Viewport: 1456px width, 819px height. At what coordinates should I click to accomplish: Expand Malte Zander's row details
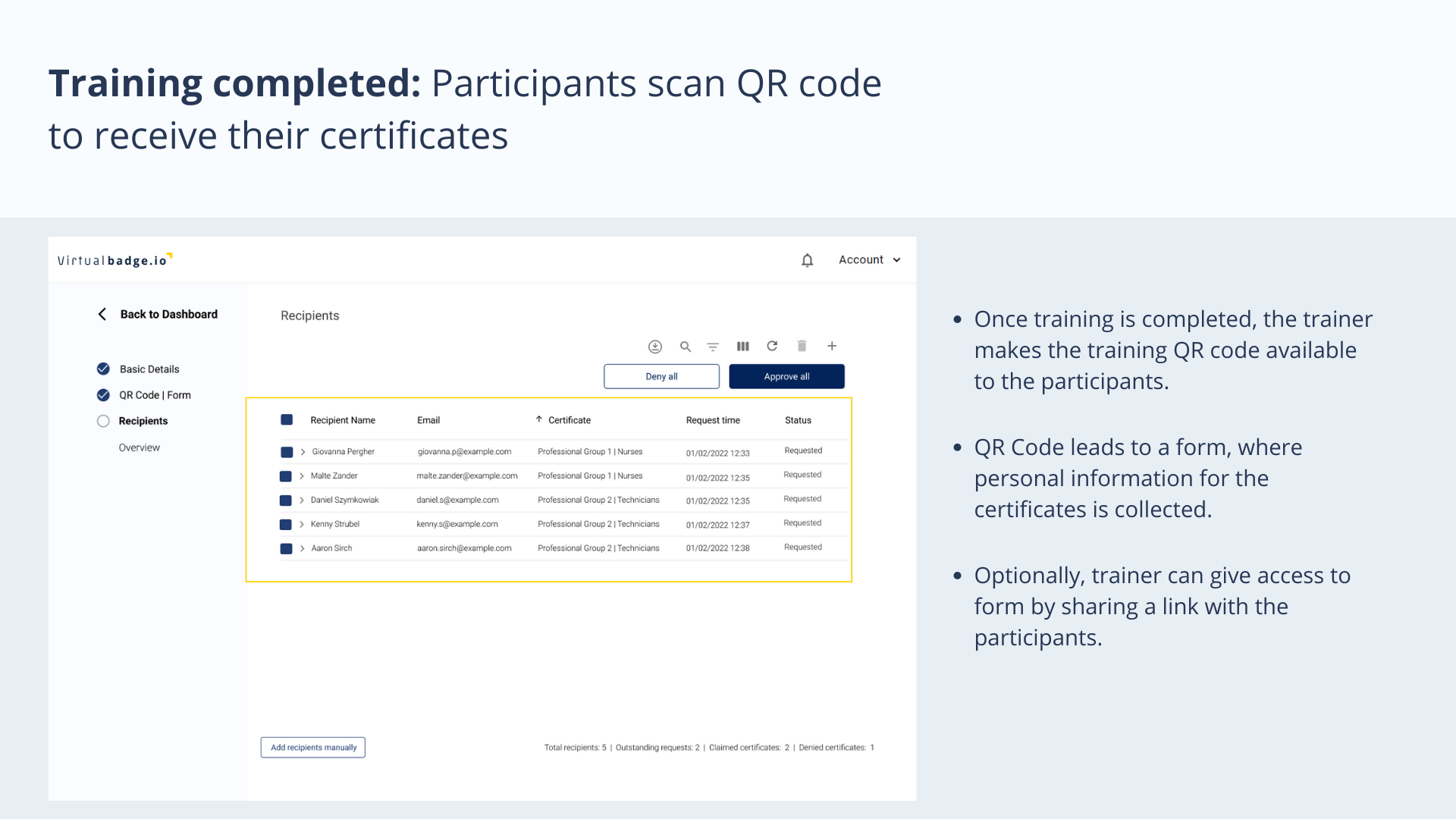coord(302,476)
